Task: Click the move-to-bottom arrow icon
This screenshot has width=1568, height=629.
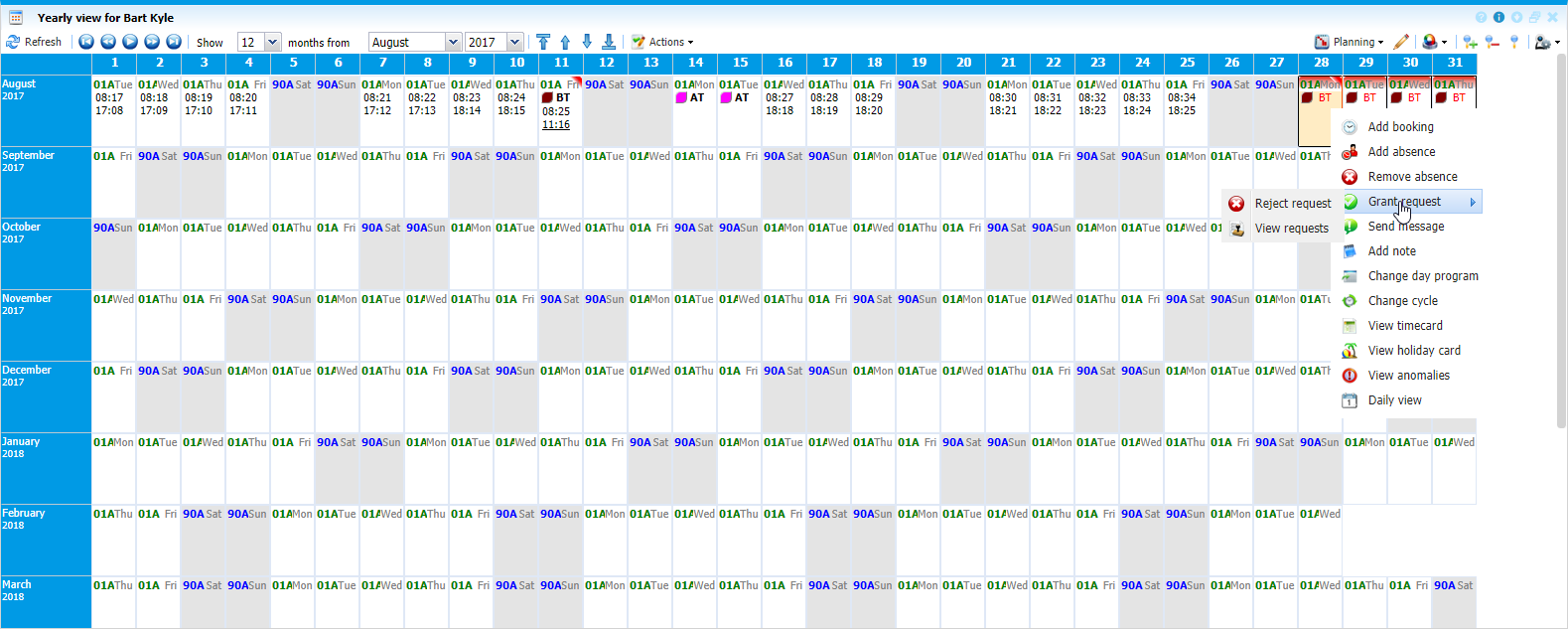Action: 609,42
